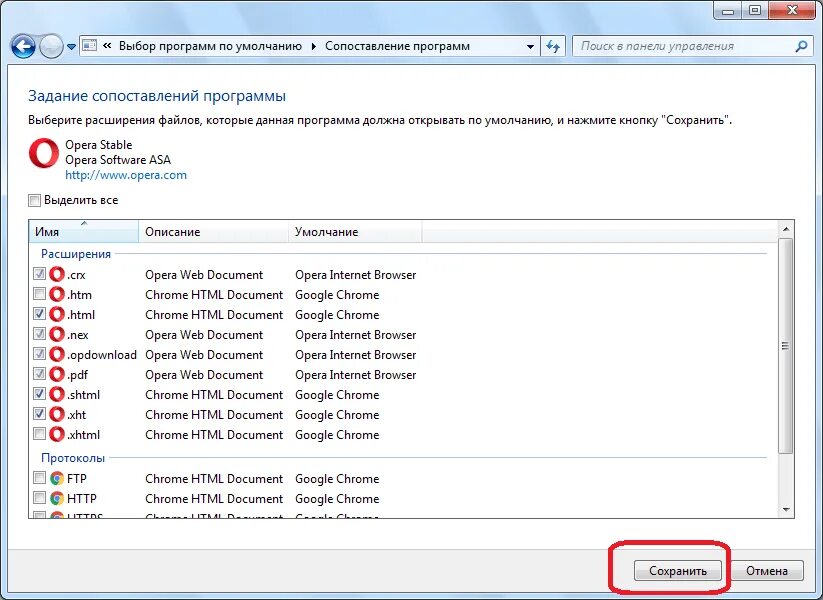Screen dimensions: 823x600
Task: Click the refresh button beside address bar
Action: (x=553, y=47)
